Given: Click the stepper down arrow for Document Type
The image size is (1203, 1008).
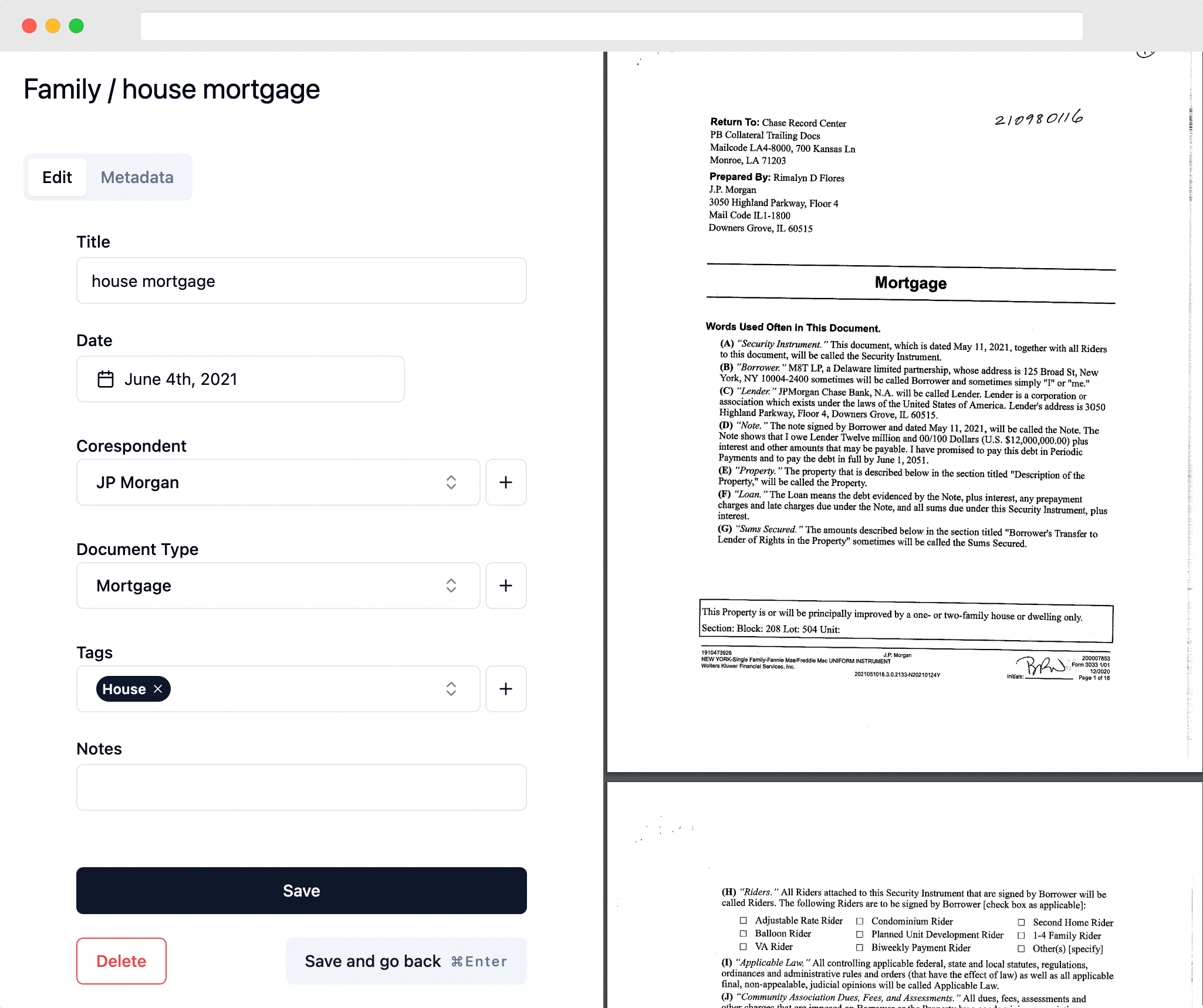Looking at the screenshot, I should pos(451,590).
